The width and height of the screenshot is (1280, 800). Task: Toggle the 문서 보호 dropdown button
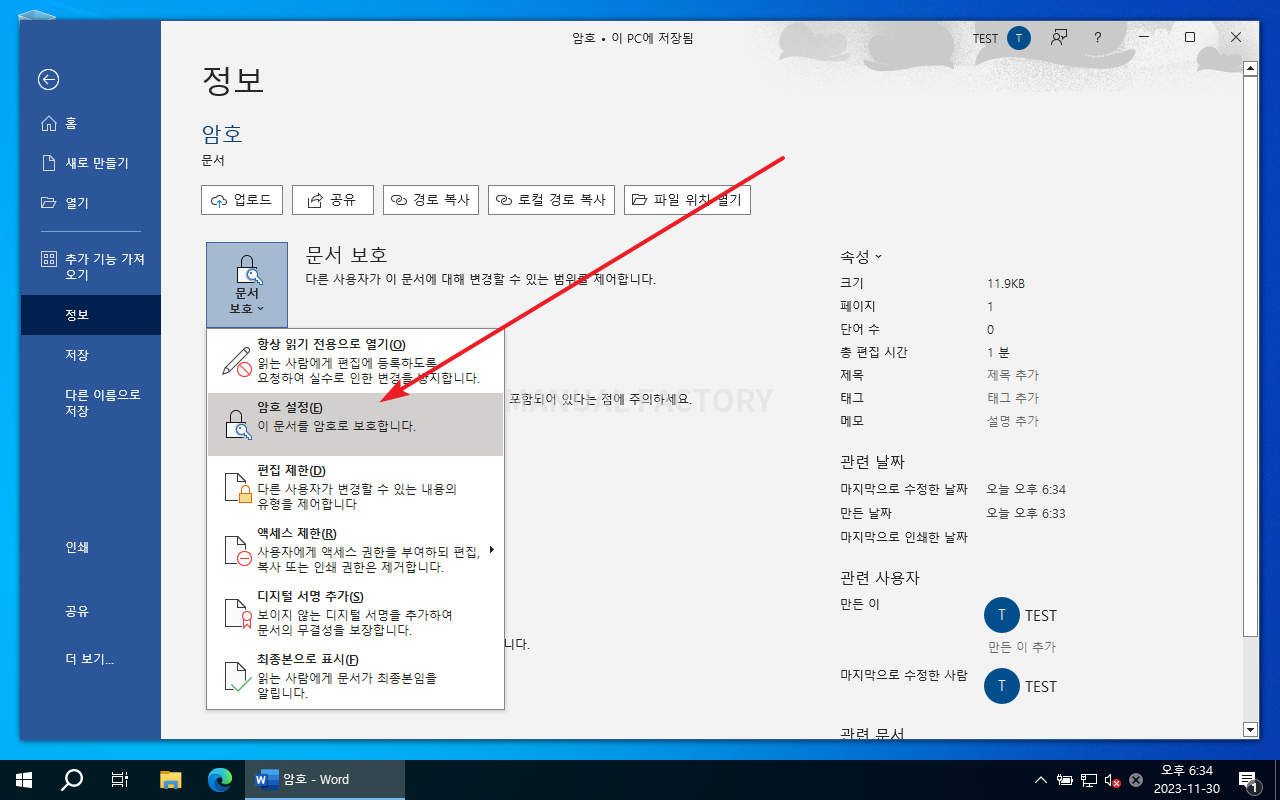(247, 285)
